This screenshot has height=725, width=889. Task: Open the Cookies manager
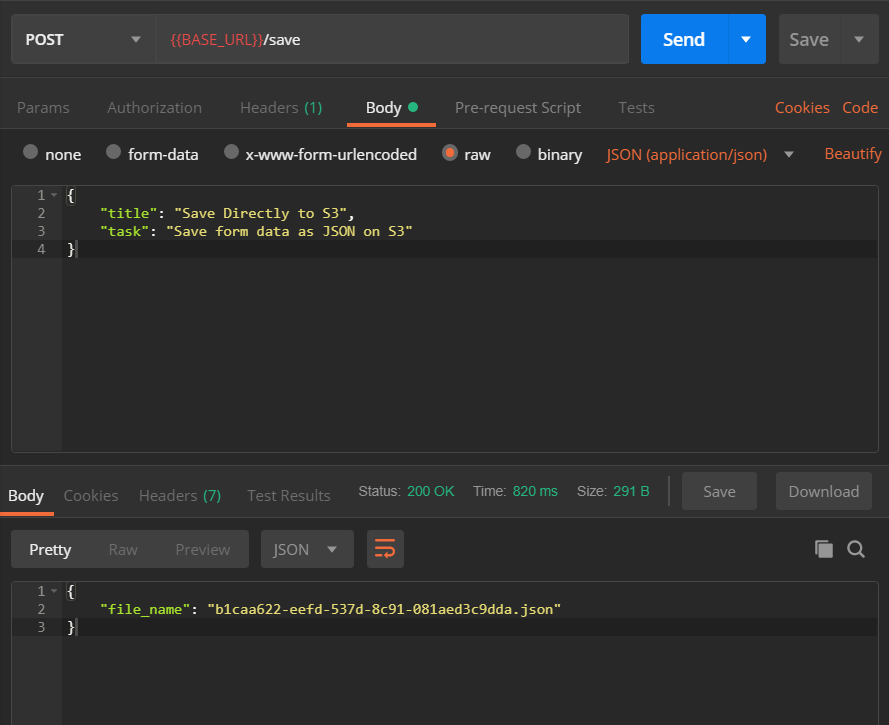point(803,107)
